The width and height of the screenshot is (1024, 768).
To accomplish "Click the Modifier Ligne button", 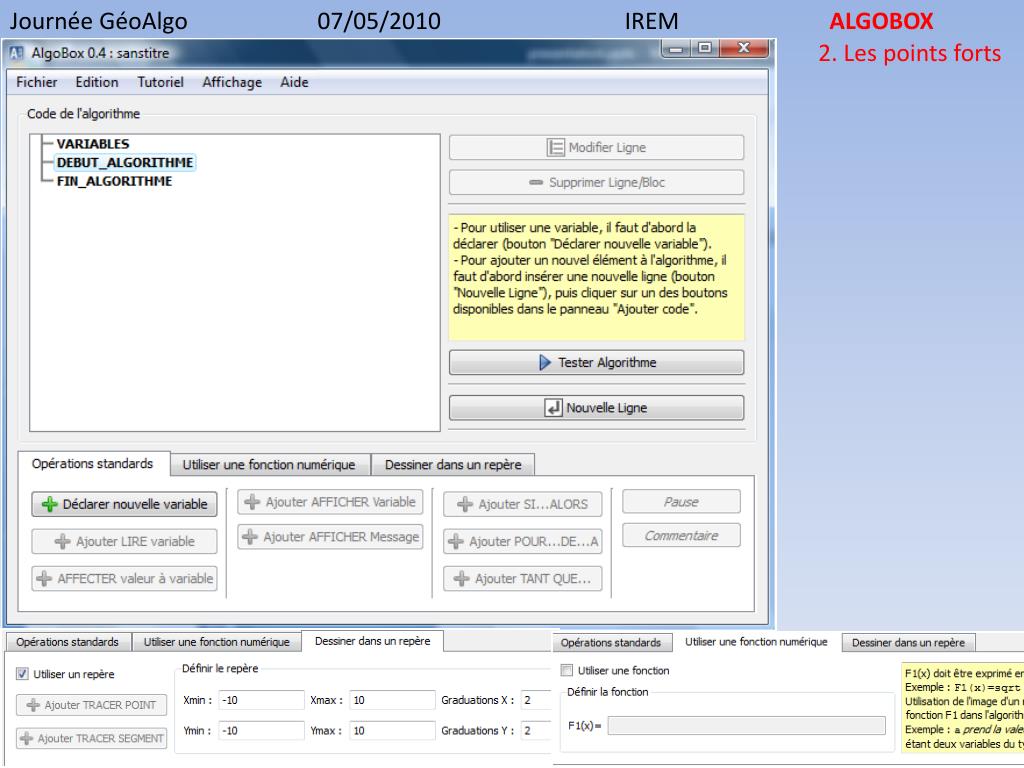I will click(x=596, y=148).
